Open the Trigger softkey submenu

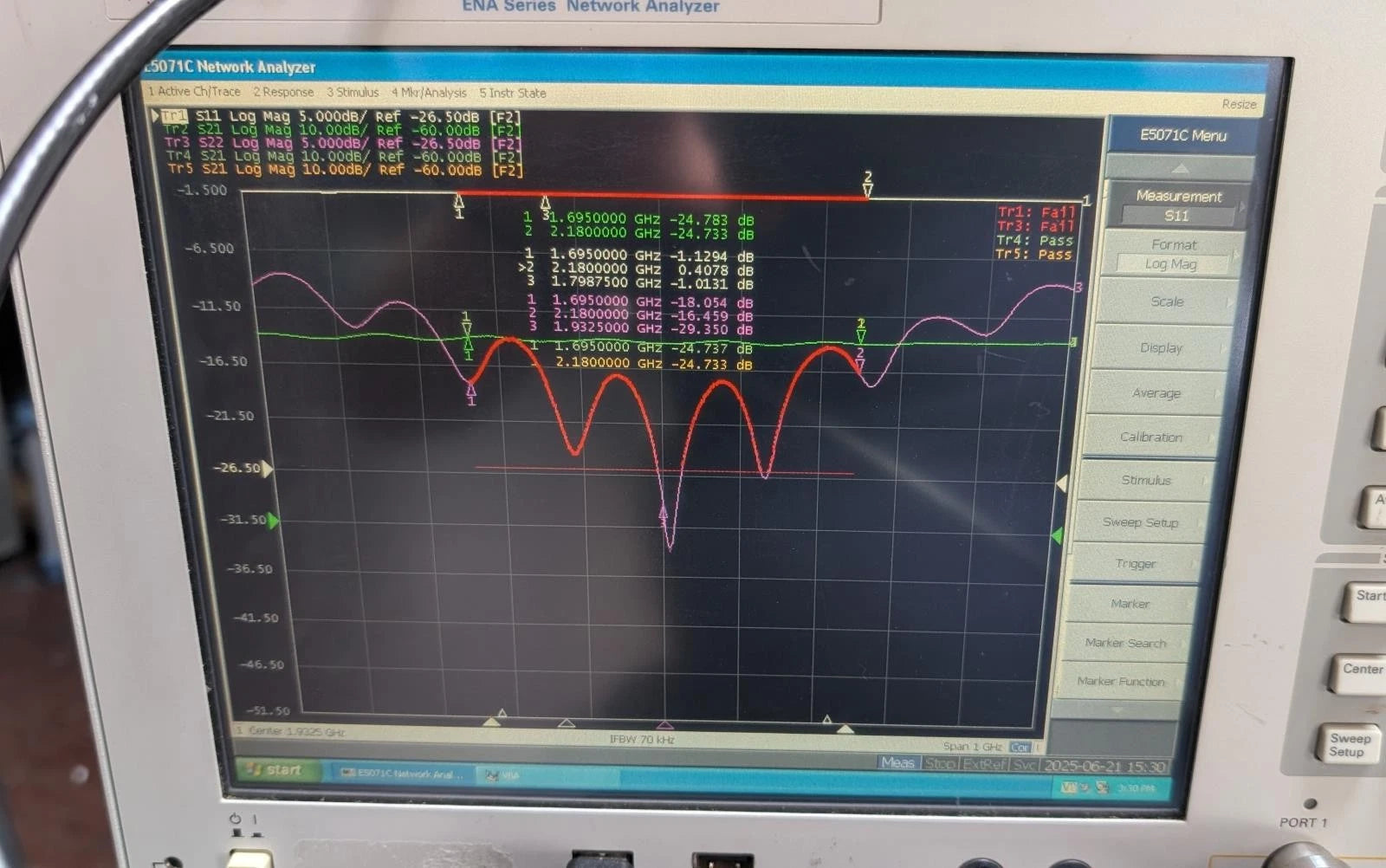(1135, 564)
